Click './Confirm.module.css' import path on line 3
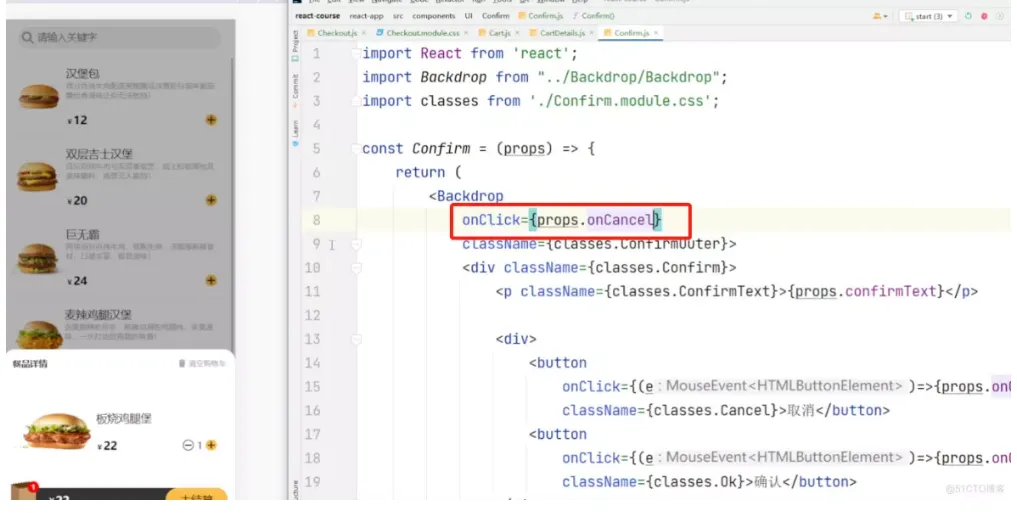Viewport: 1017px width, 513px height. tap(620, 101)
